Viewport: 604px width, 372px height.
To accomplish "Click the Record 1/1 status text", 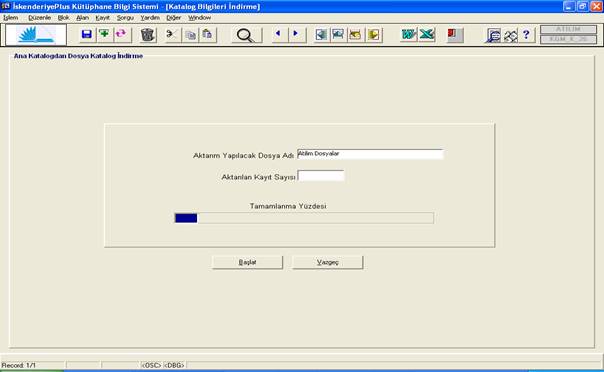I will pos(18,365).
